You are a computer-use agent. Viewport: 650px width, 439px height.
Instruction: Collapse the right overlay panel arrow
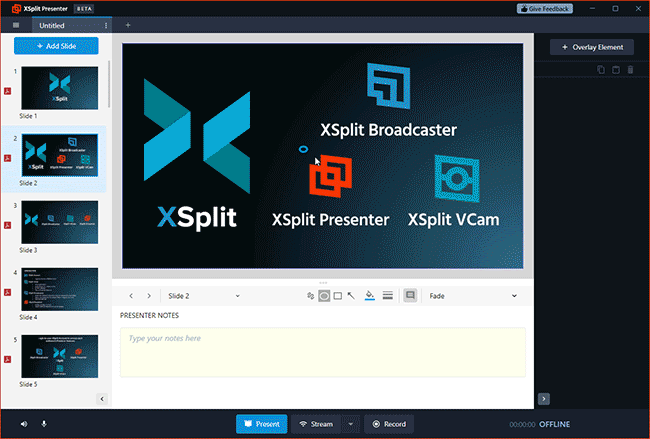[x=544, y=399]
